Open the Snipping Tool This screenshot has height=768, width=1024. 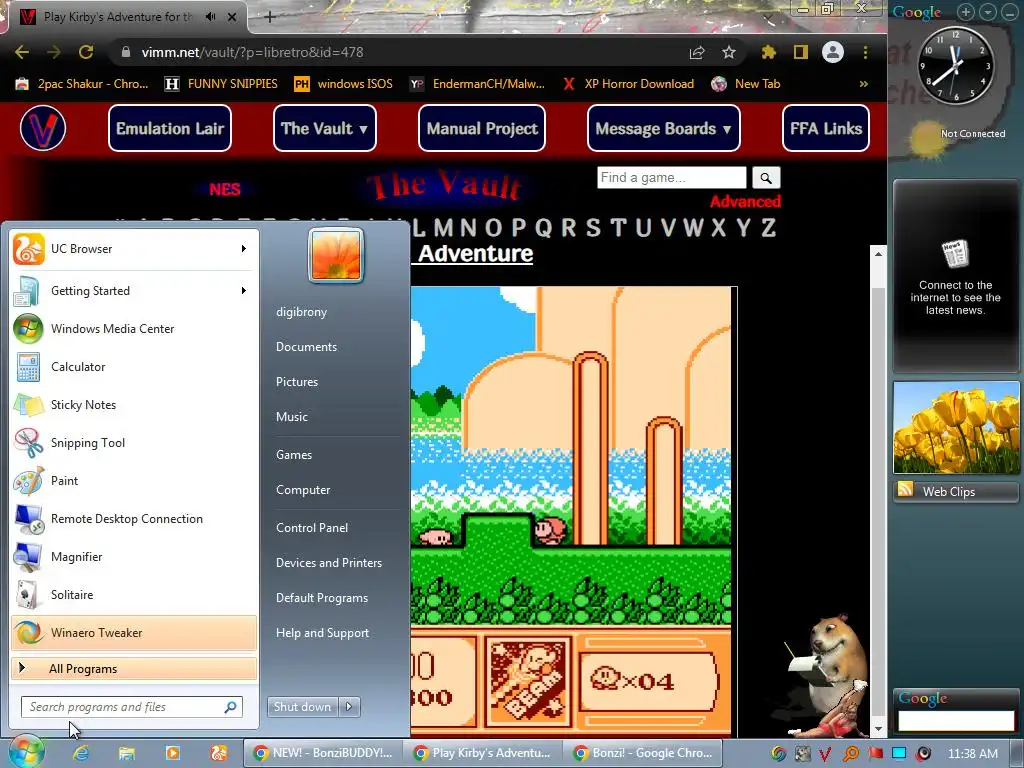(134, 442)
